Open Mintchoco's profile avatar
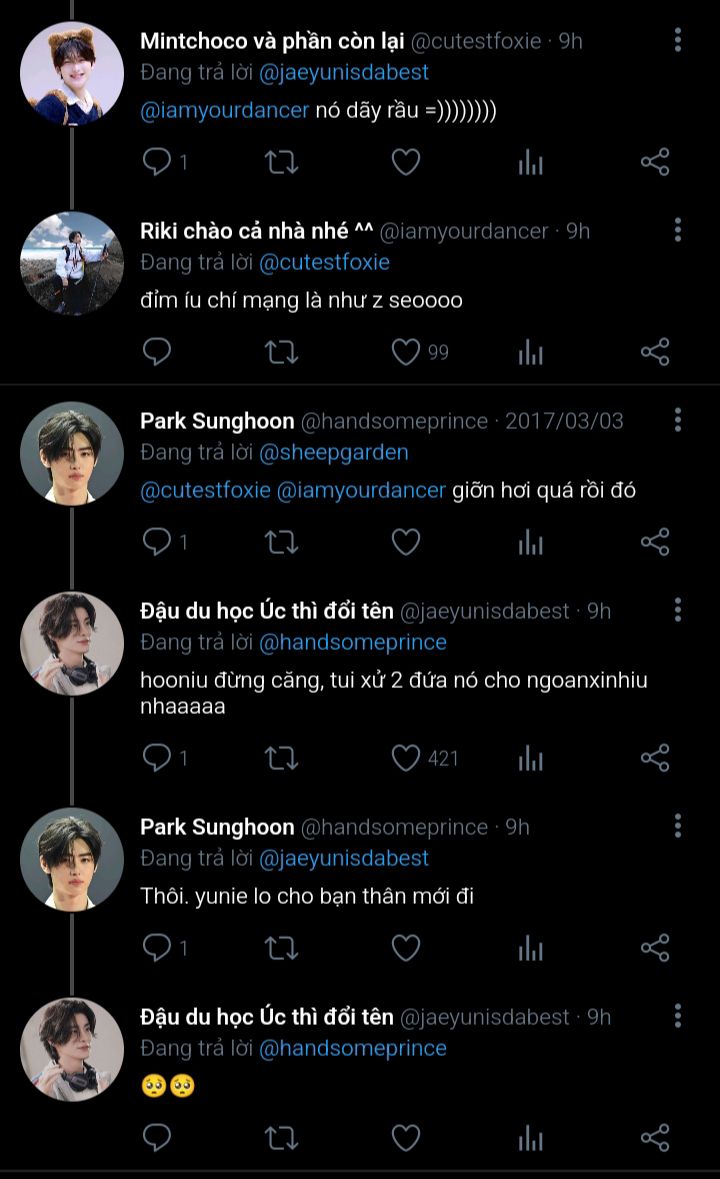Image resolution: width=720 pixels, height=1179 pixels. (x=72, y=73)
